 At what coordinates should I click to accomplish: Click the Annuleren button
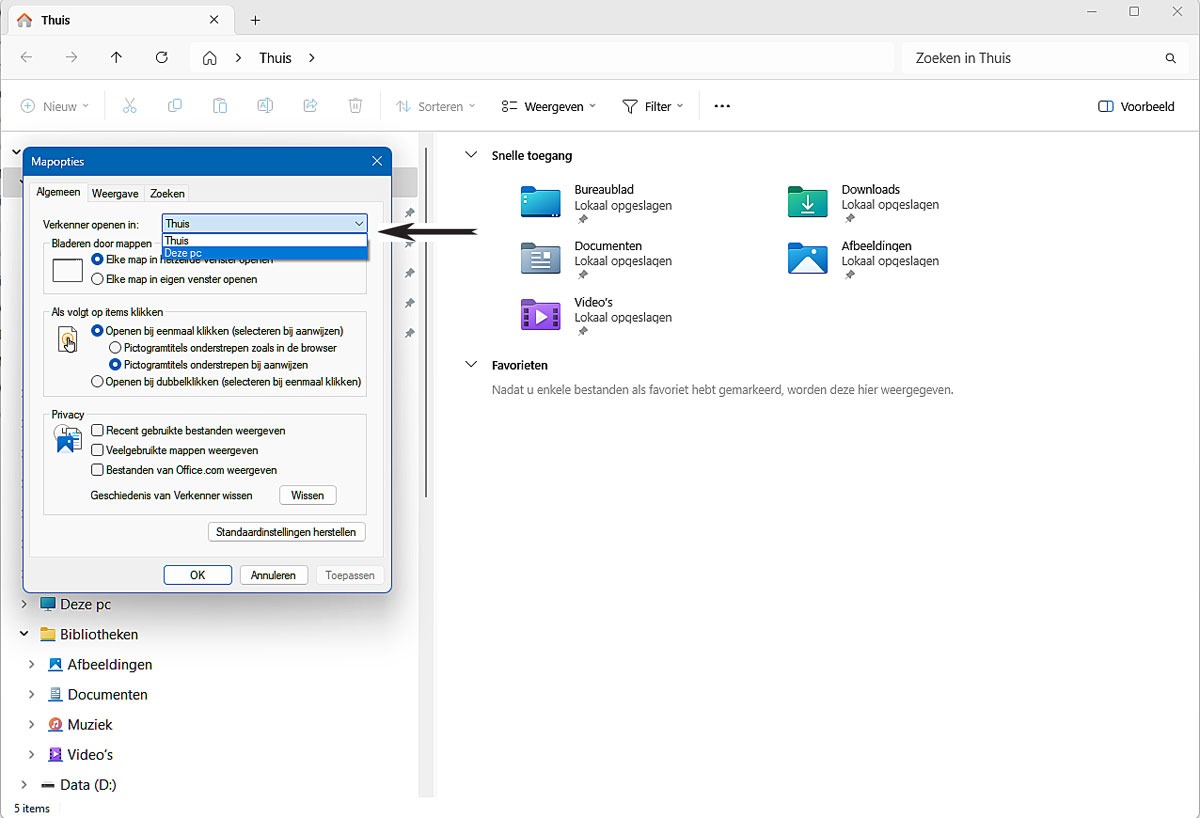(x=273, y=575)
